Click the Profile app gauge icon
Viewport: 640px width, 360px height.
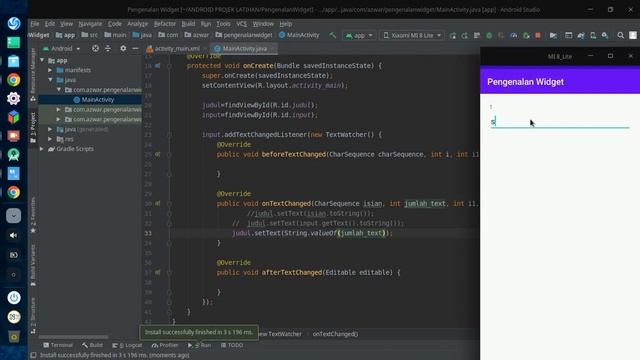coord(513,36)
